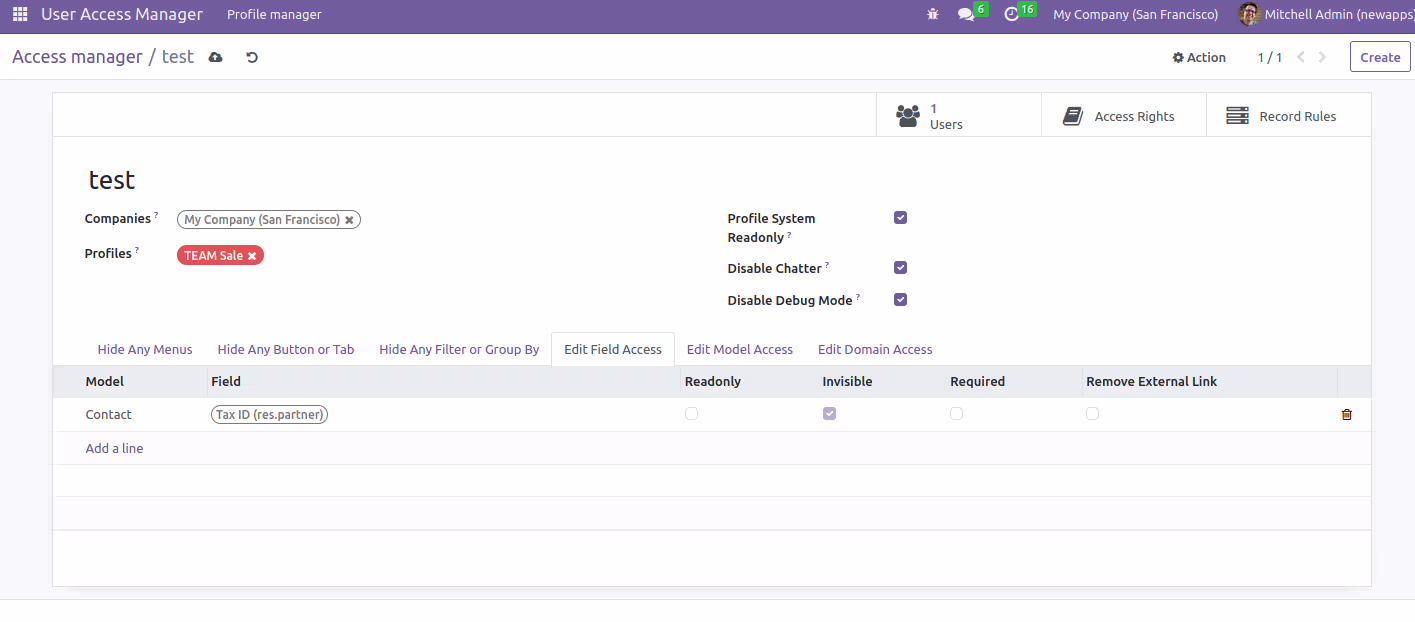Open the apps grid menu icon
The height and width of the screenshot is (622, 1415).
(20, 15)
